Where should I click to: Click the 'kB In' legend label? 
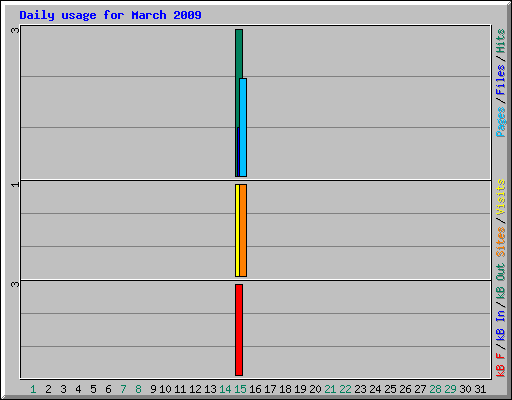pyautogui.click(x=500, y=325)
